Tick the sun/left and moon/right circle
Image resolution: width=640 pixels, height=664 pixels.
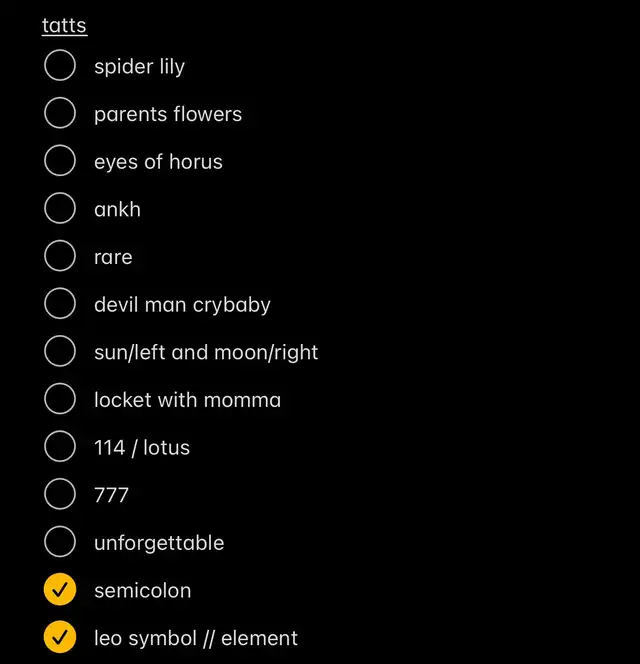coord(60,351)
